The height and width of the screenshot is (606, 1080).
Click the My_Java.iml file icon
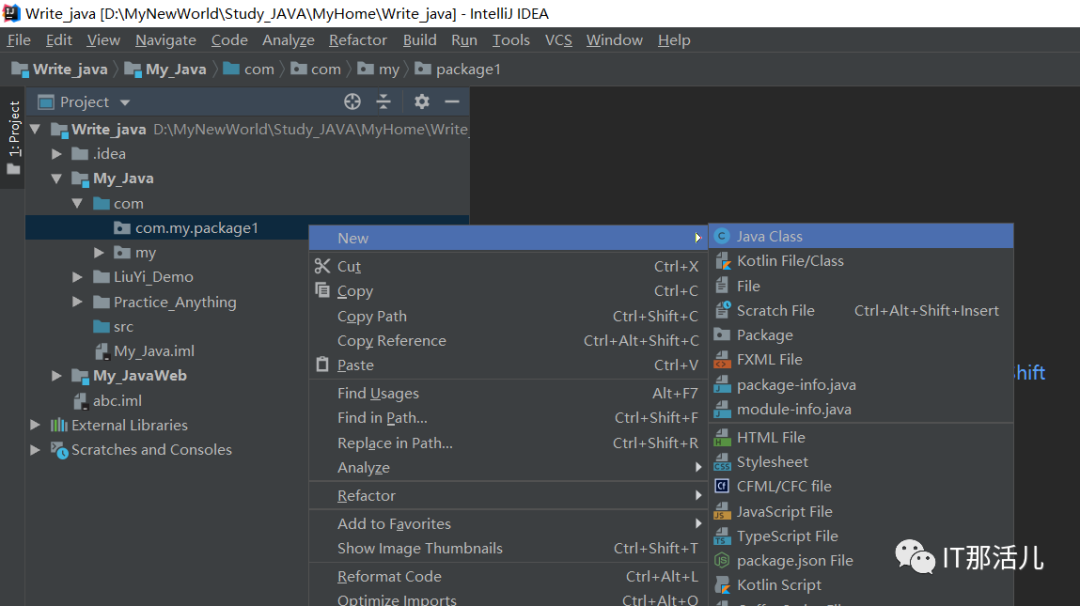pyautogui.click(x=101, y=351)
